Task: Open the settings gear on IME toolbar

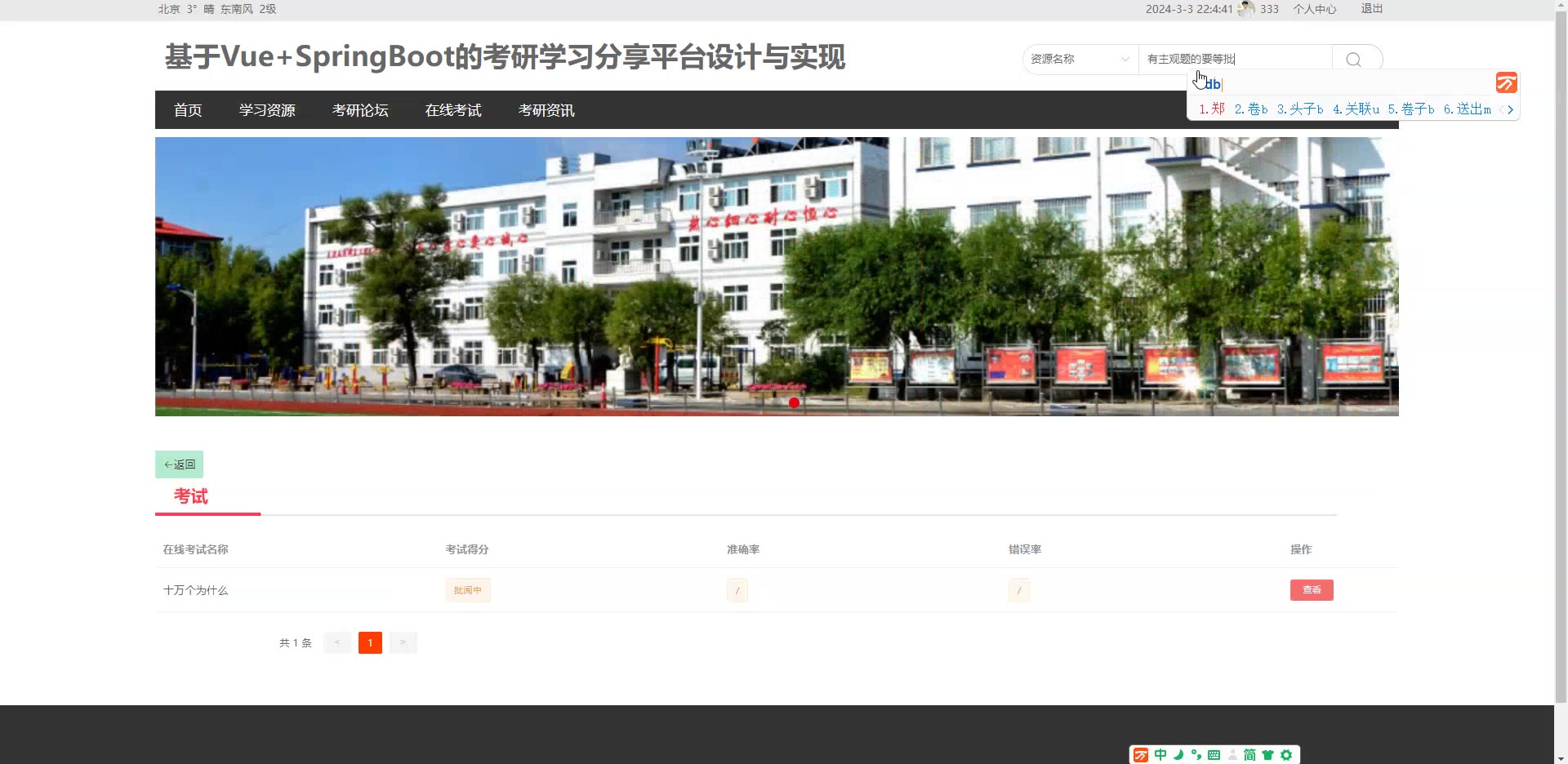Action: point(1286,755)
